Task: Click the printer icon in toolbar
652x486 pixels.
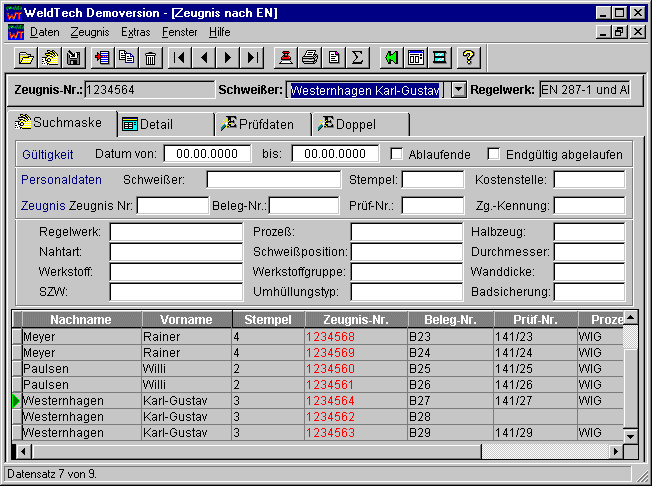Action: tap(310, 58)
